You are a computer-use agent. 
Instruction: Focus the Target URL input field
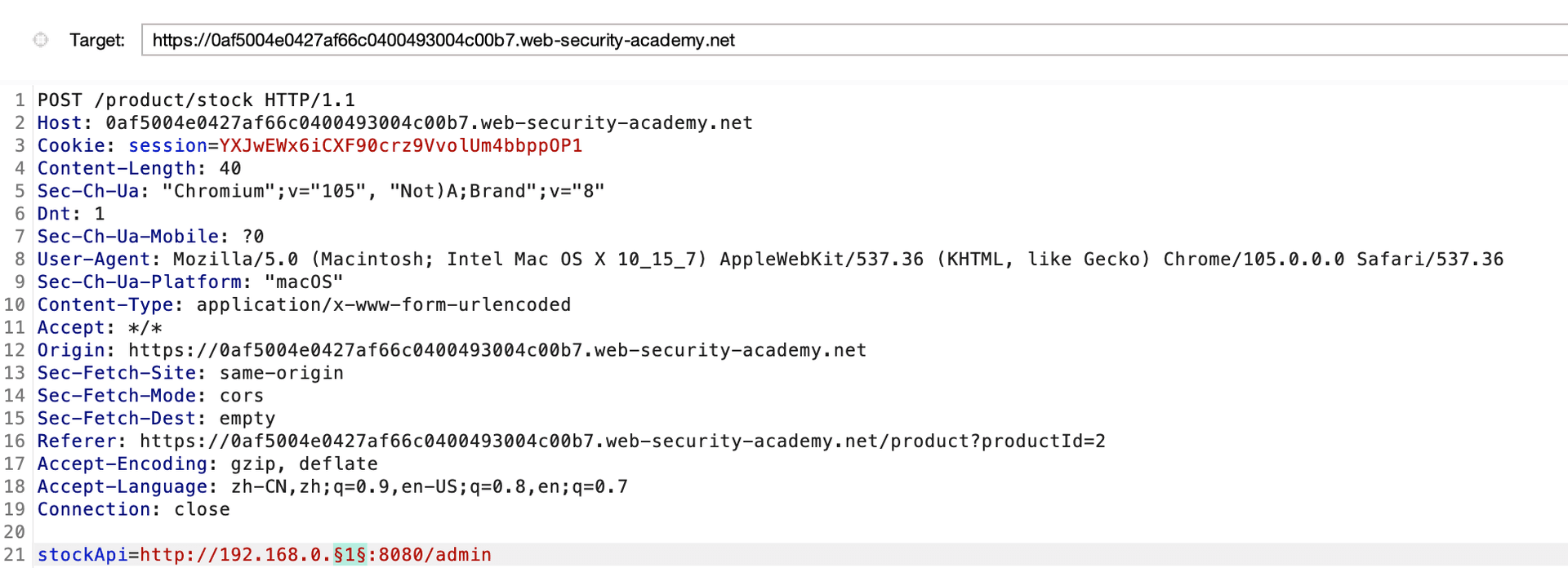pos(854,40)
